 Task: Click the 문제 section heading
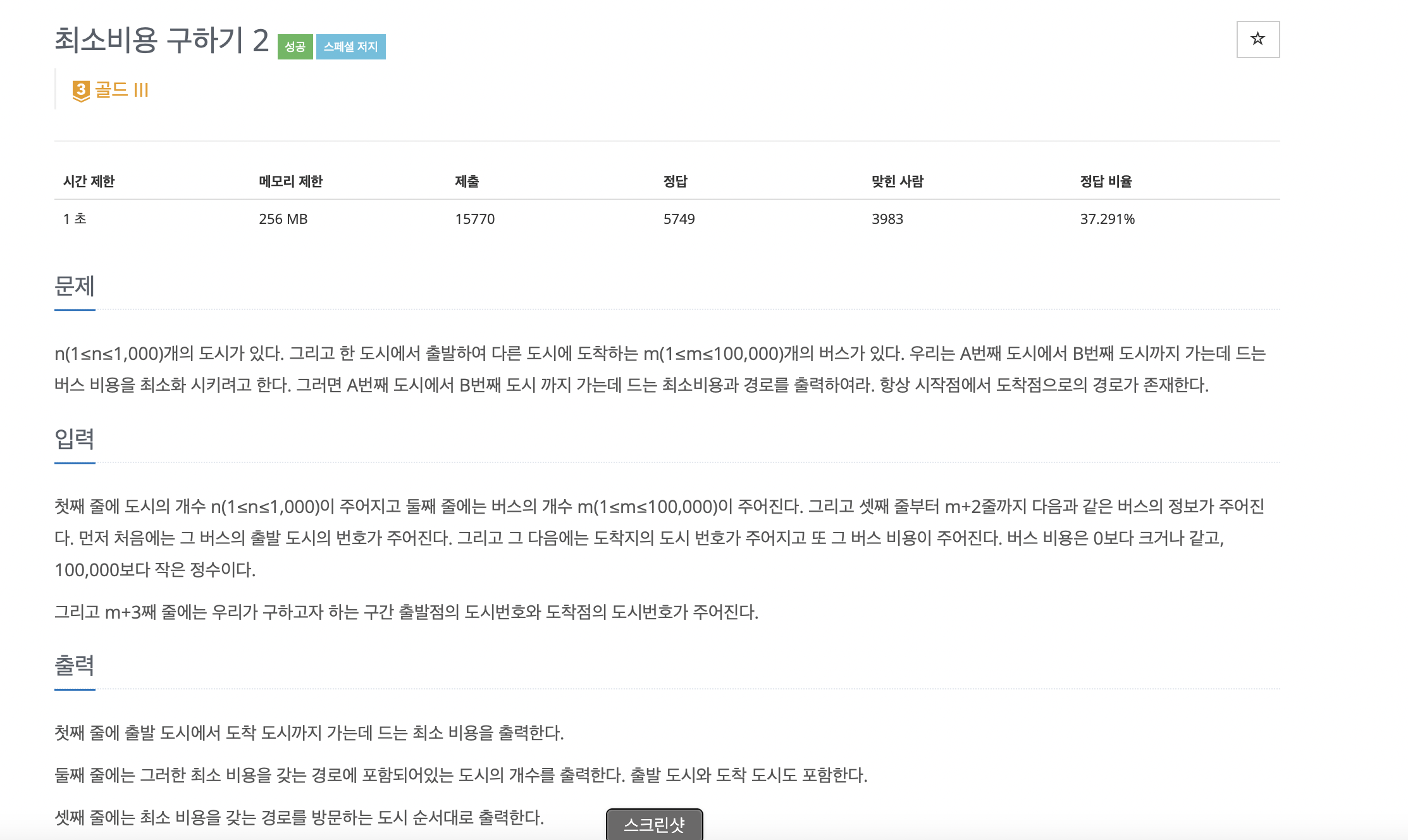pos(75,286)
